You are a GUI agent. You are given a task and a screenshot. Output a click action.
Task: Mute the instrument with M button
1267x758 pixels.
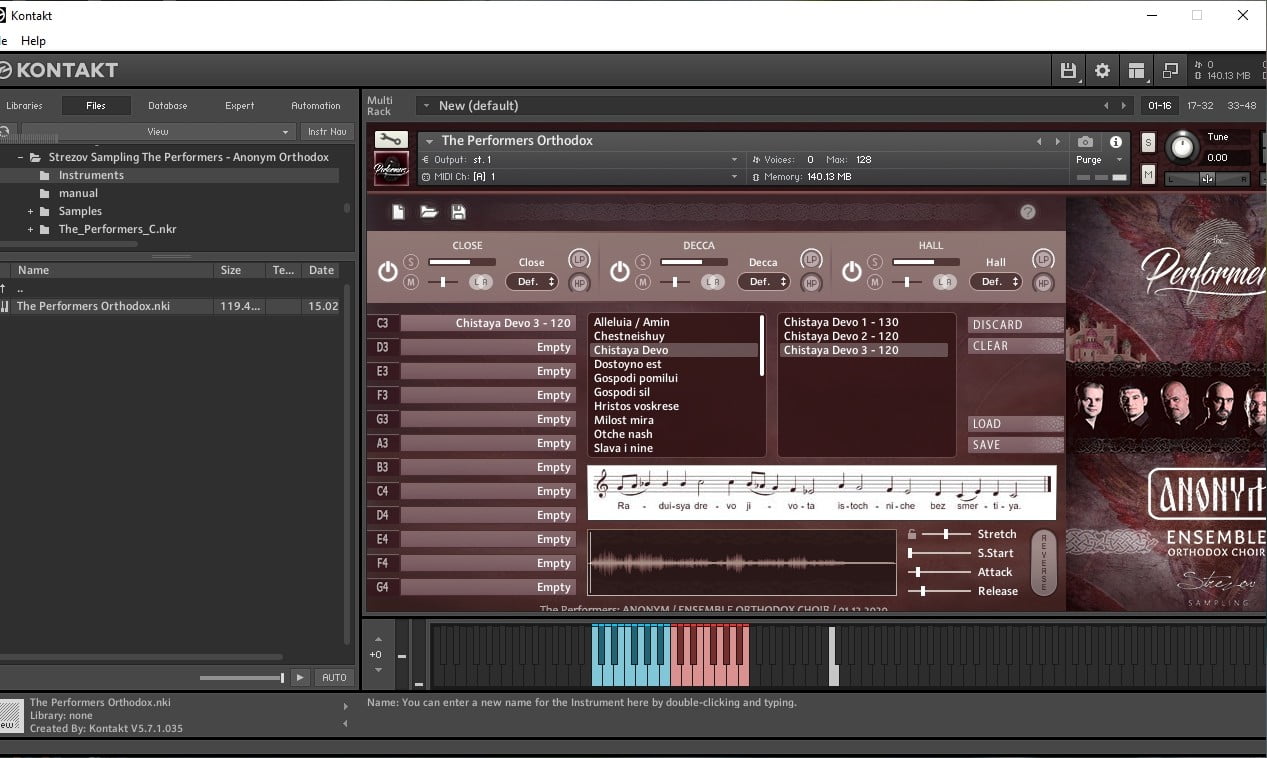pyautogui.click(x=1148, y=175)
